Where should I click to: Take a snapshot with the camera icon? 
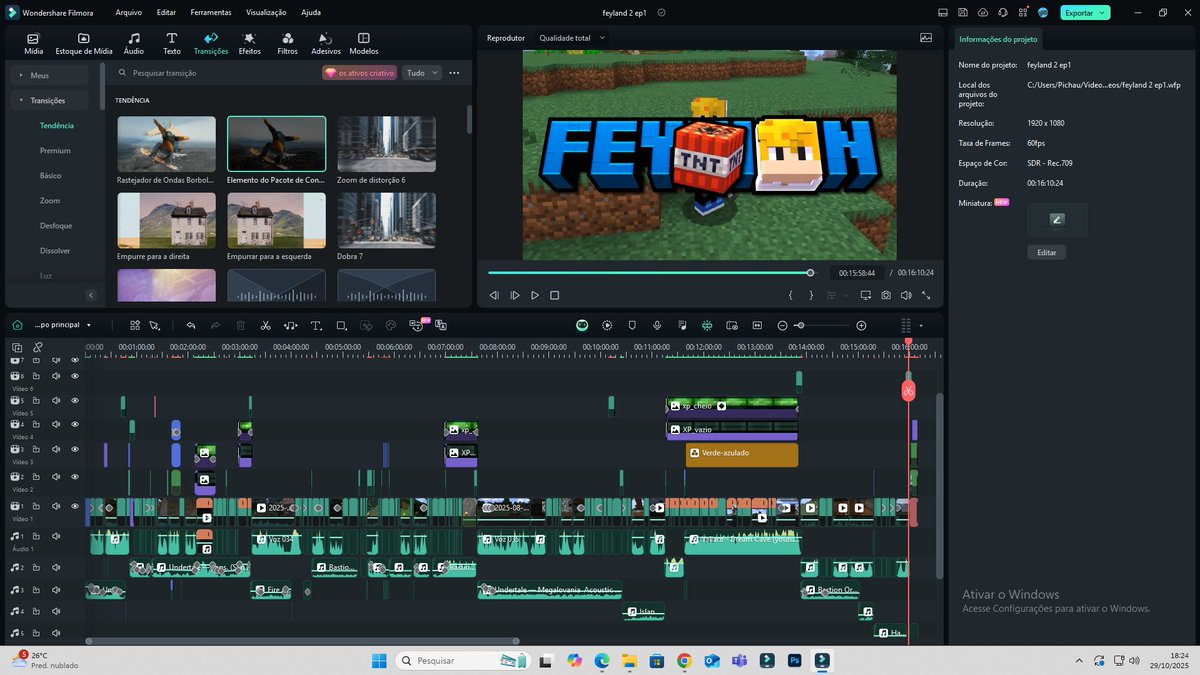(886, 295)
